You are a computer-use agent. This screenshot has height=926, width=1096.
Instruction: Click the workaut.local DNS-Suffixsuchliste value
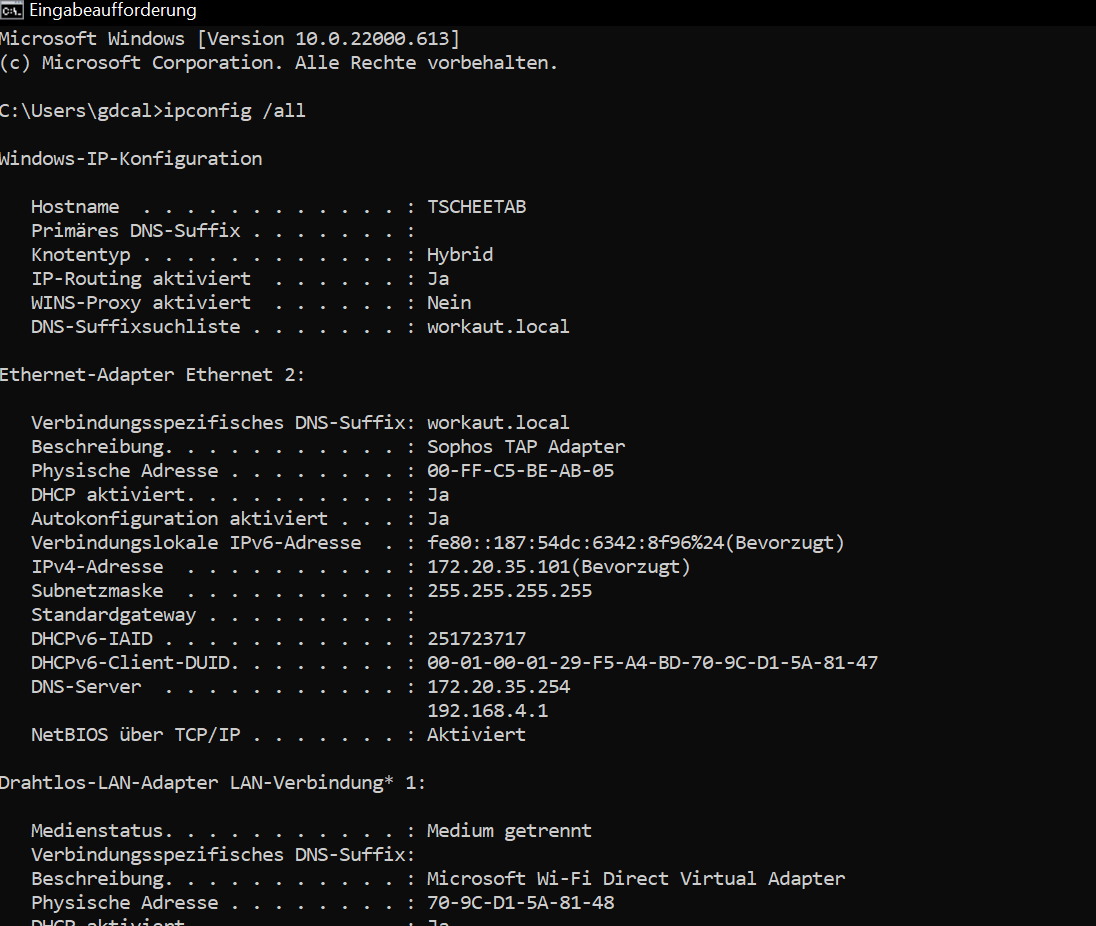[498, 327]
